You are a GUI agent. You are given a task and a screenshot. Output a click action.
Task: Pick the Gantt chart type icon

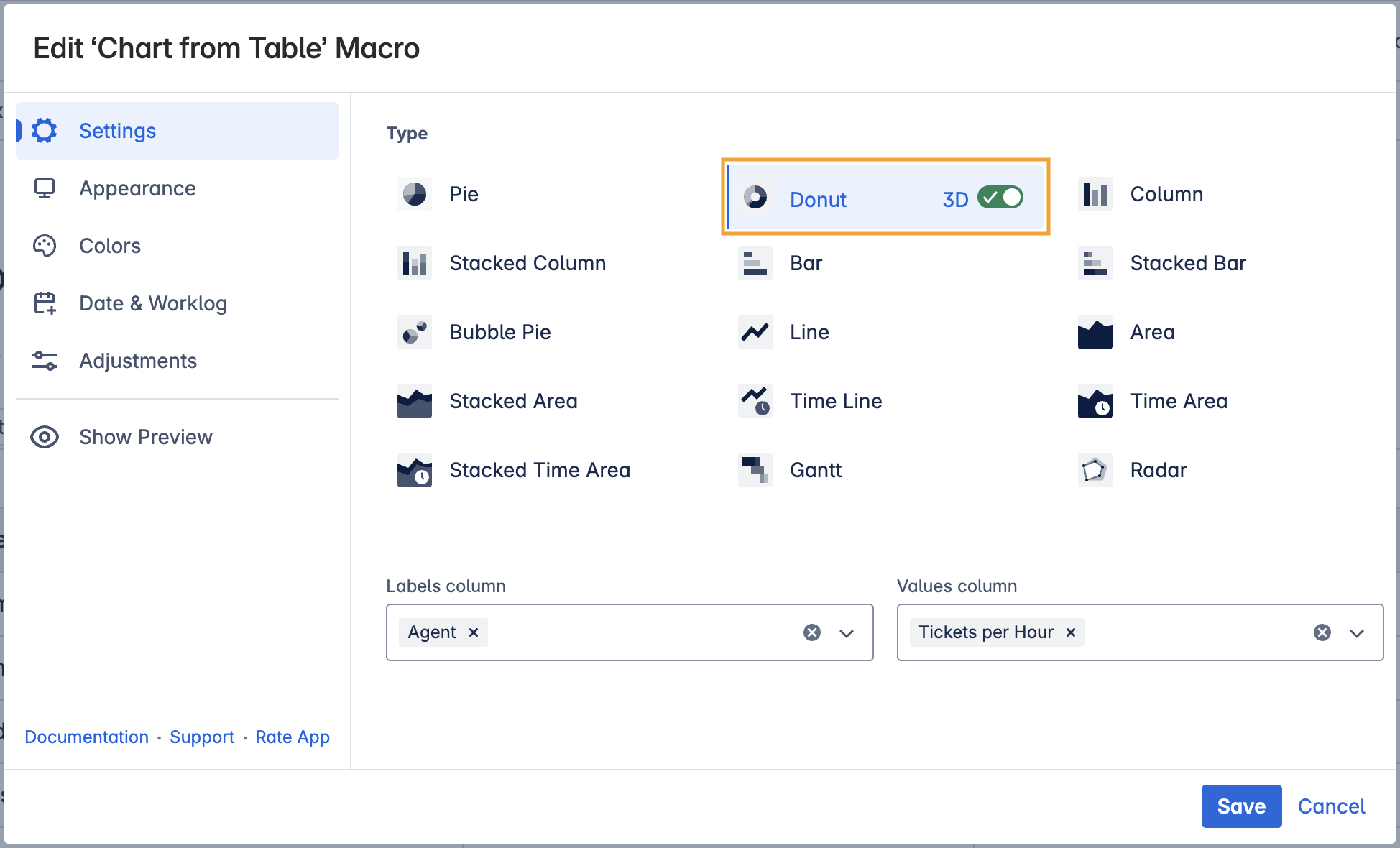coord(755,470)
